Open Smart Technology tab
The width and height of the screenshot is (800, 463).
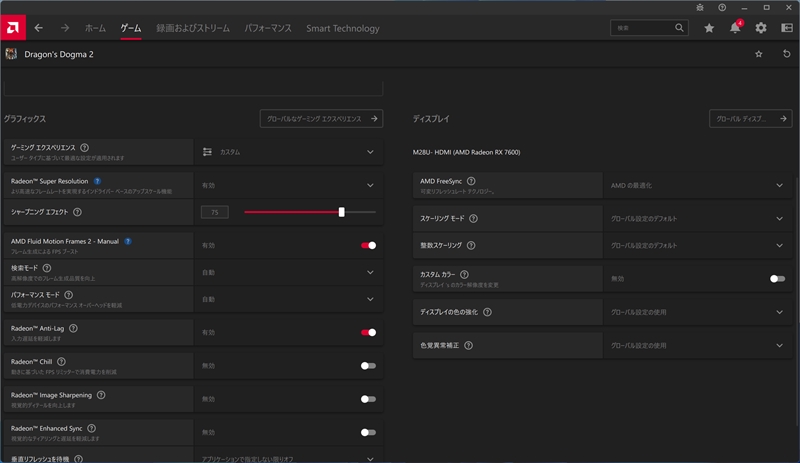point(343,29)
